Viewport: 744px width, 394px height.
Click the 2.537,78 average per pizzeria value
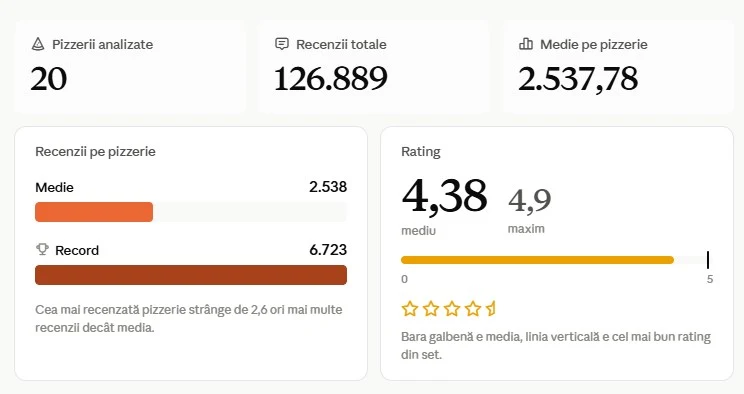(578, 79)
